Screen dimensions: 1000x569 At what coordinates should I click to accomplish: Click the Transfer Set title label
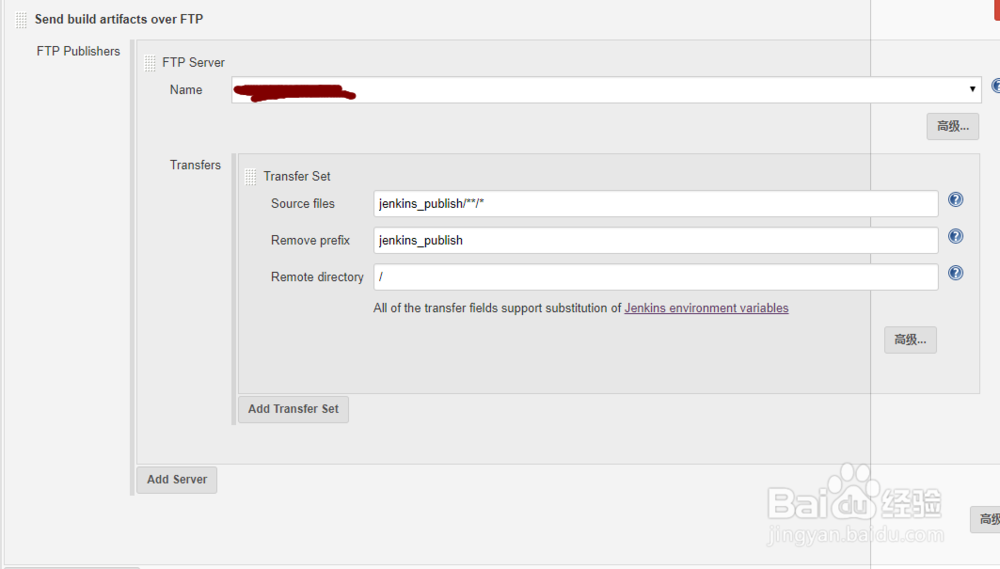point(297,176)
